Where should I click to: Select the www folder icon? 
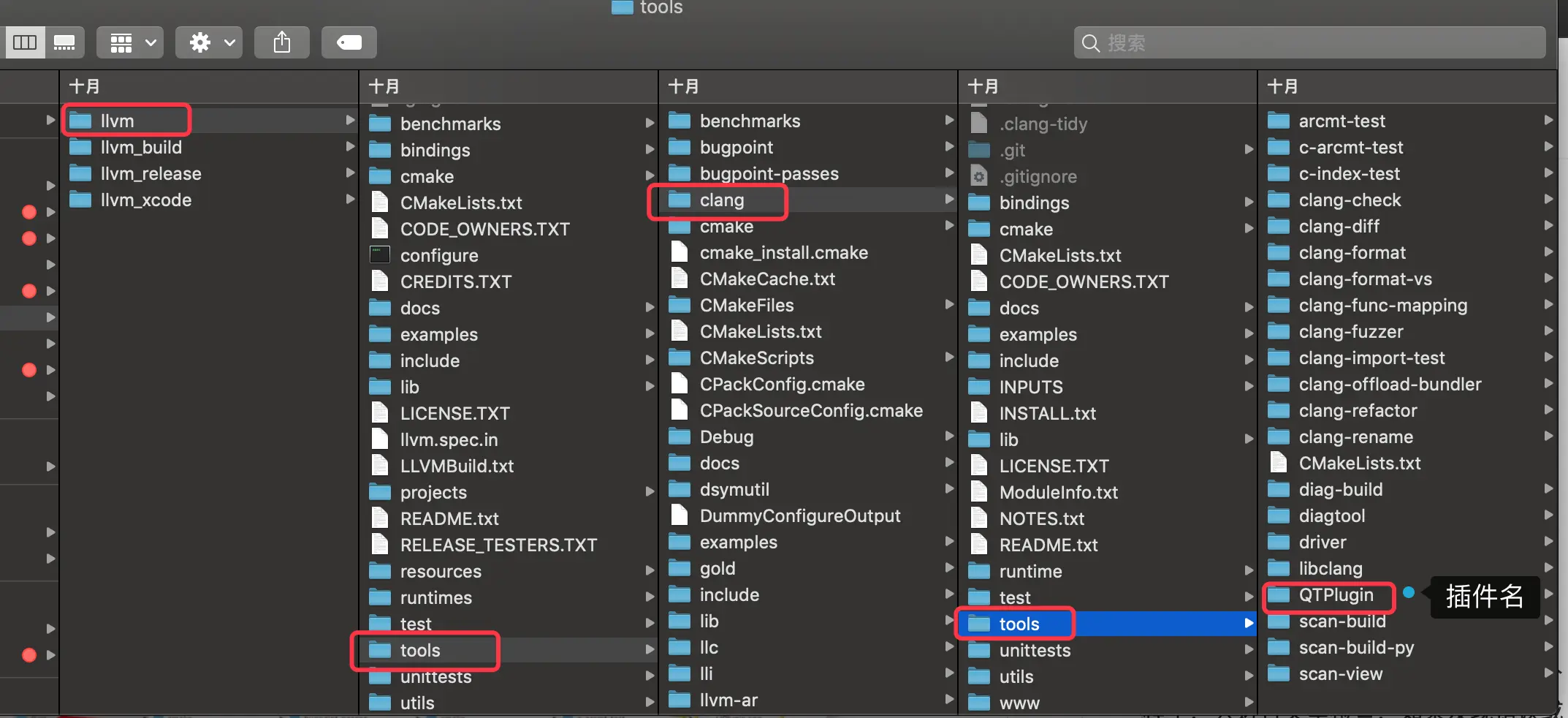[x=979, y=703]
